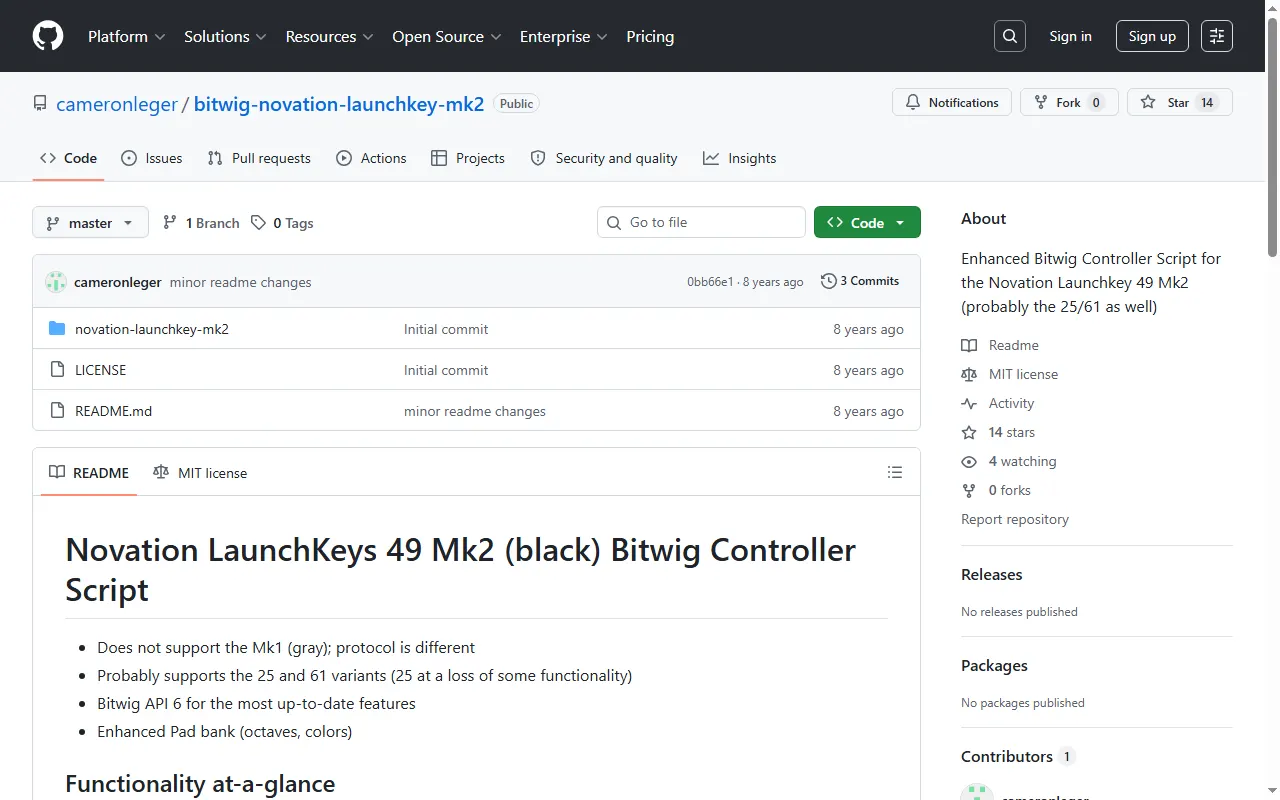Click Report repository link

coord(1015,519)
